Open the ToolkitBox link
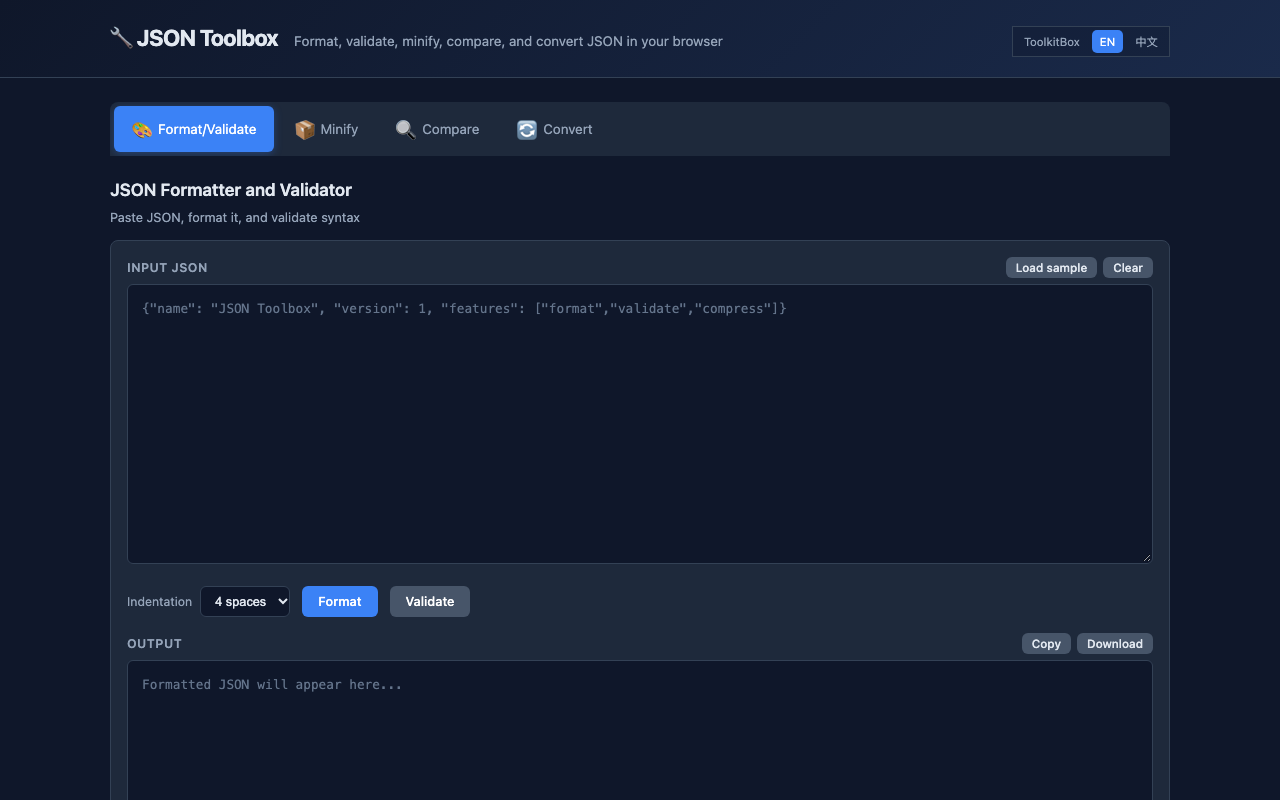 pos(1052,42)
